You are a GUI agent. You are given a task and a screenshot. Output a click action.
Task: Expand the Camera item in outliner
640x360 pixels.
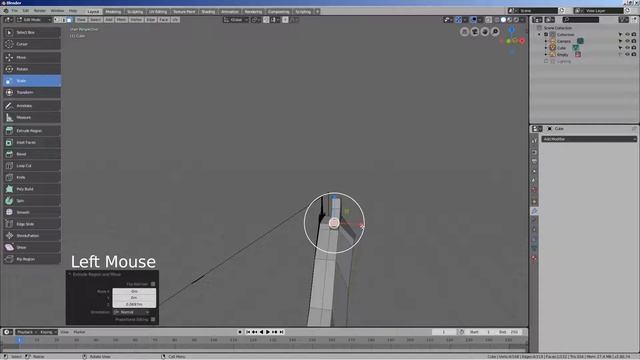pyautogui.click(x=546, y=41)
